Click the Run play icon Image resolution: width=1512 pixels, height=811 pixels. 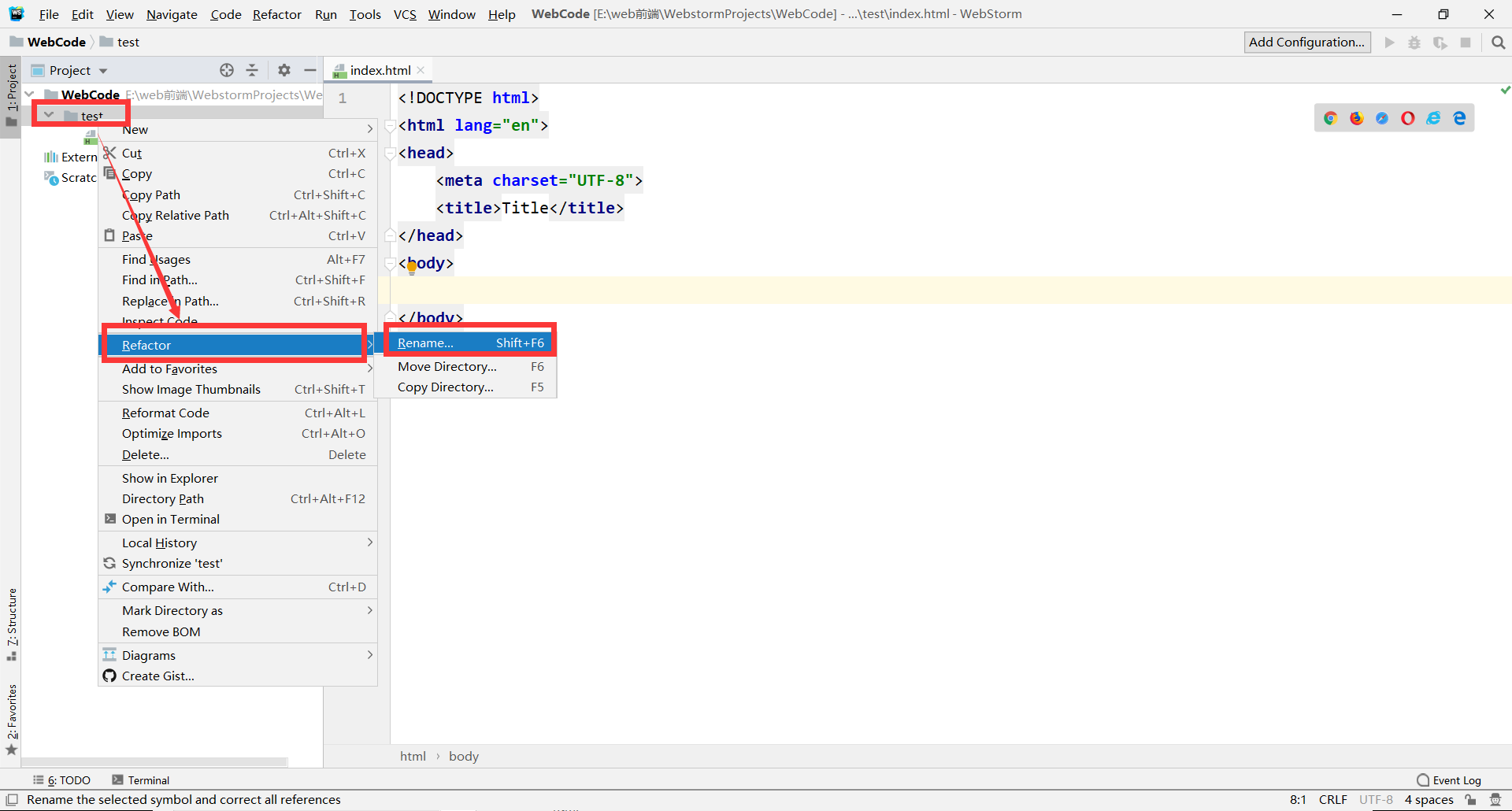(x=1390, y=43)
